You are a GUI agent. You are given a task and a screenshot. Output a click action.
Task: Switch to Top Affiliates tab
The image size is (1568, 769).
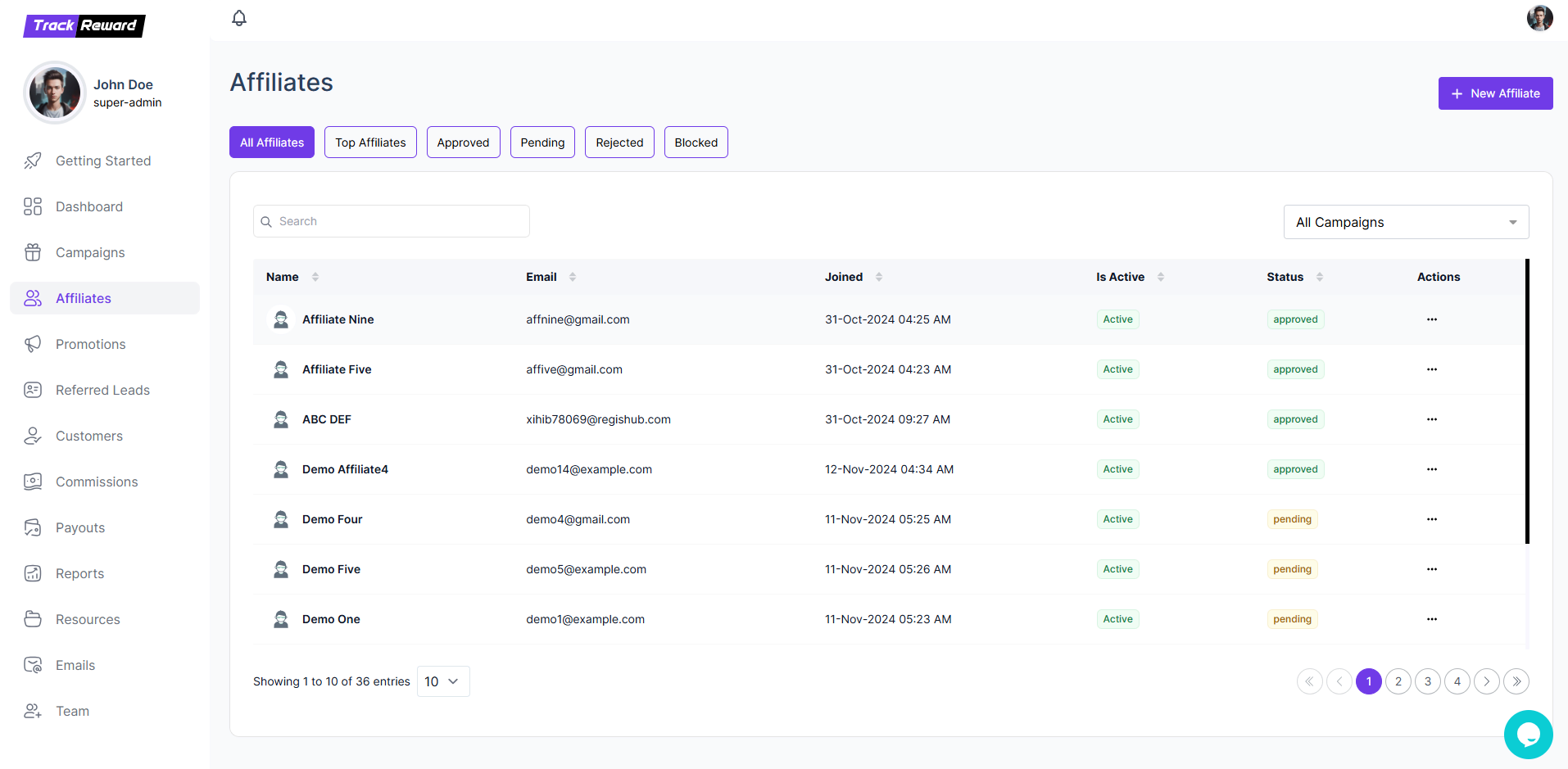(x=370, y=142)
